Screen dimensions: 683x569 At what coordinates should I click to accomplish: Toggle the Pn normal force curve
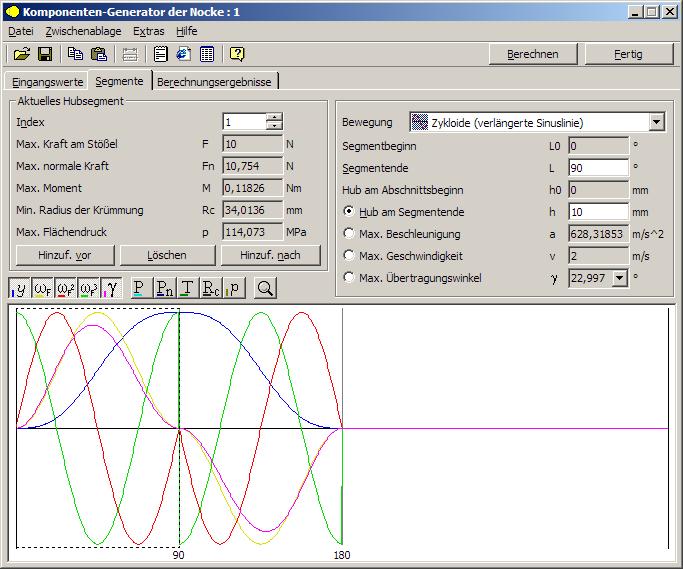coord(163,289)
